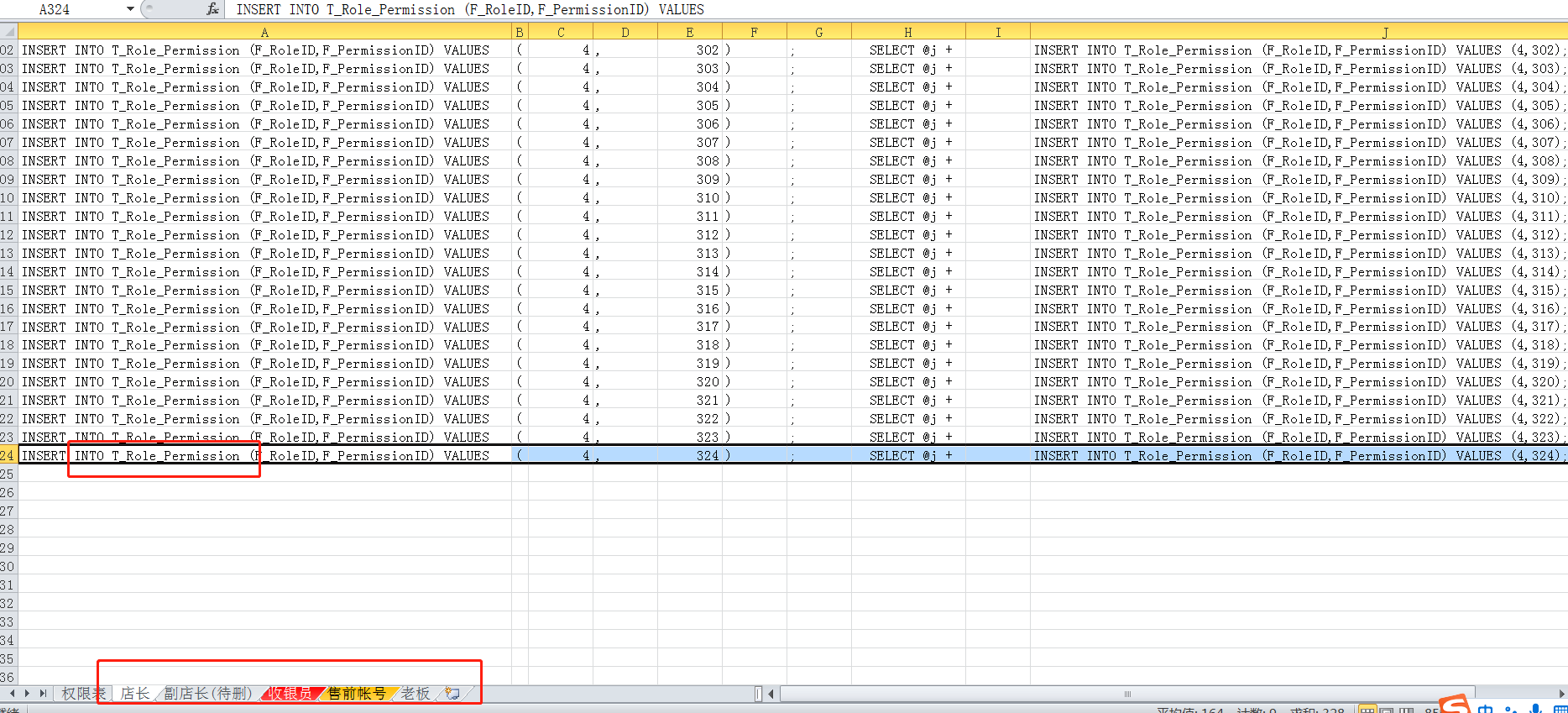1568x713 pixels.
Task: Click the sheet tab bar split handle
Action: coord(758,694)
